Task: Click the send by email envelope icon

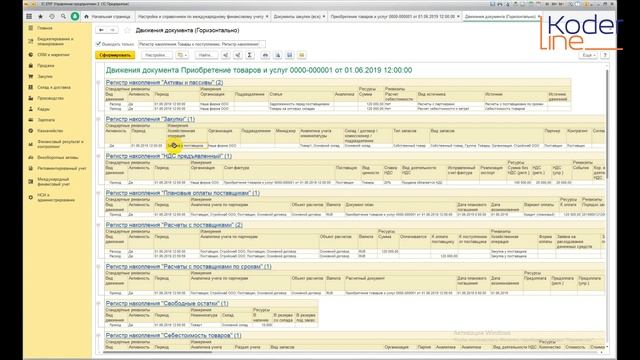Action: [x=302, y=55]
